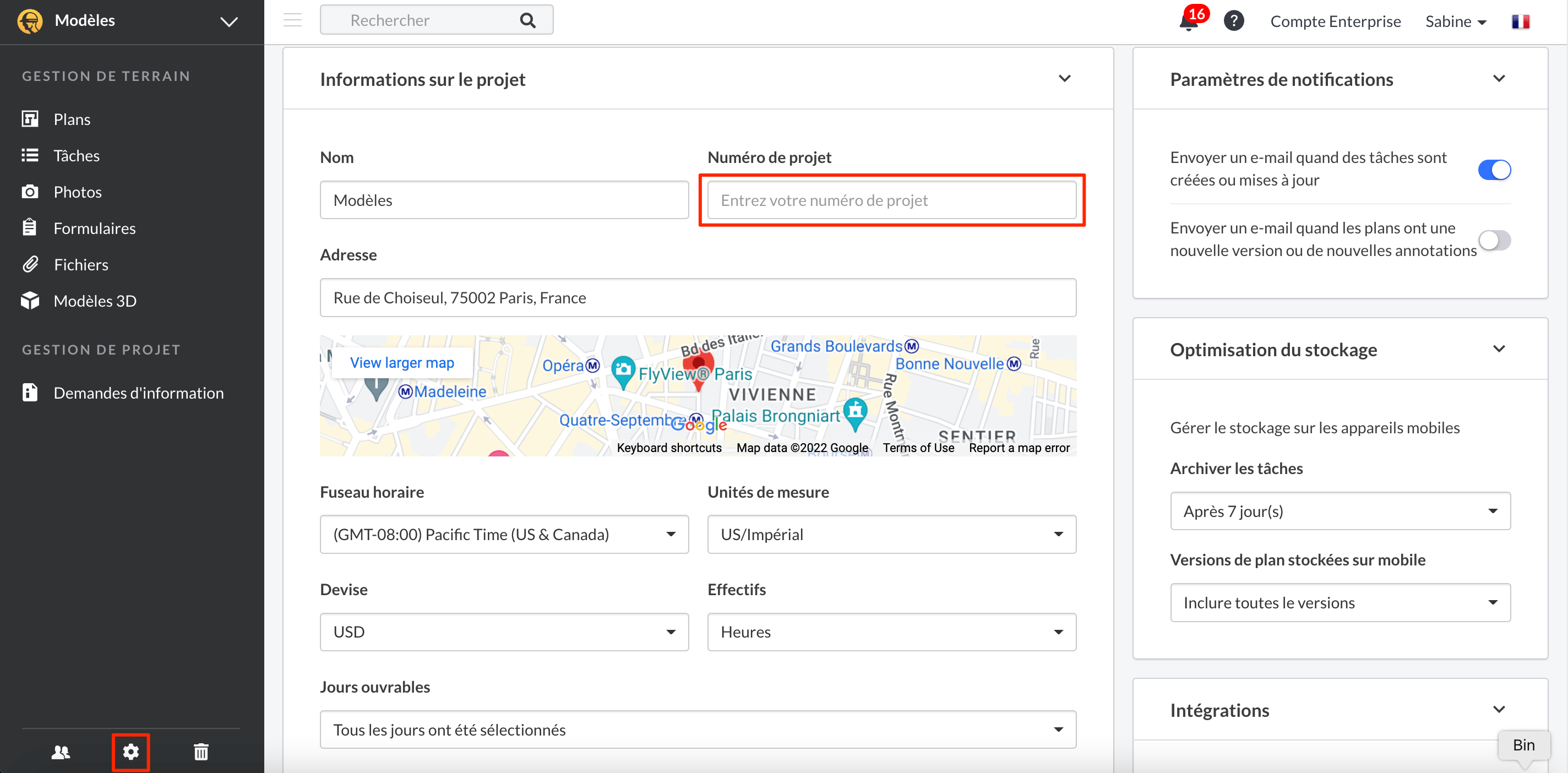
Task: Click the Numéro de projet input field
Action: pos(892,200)
